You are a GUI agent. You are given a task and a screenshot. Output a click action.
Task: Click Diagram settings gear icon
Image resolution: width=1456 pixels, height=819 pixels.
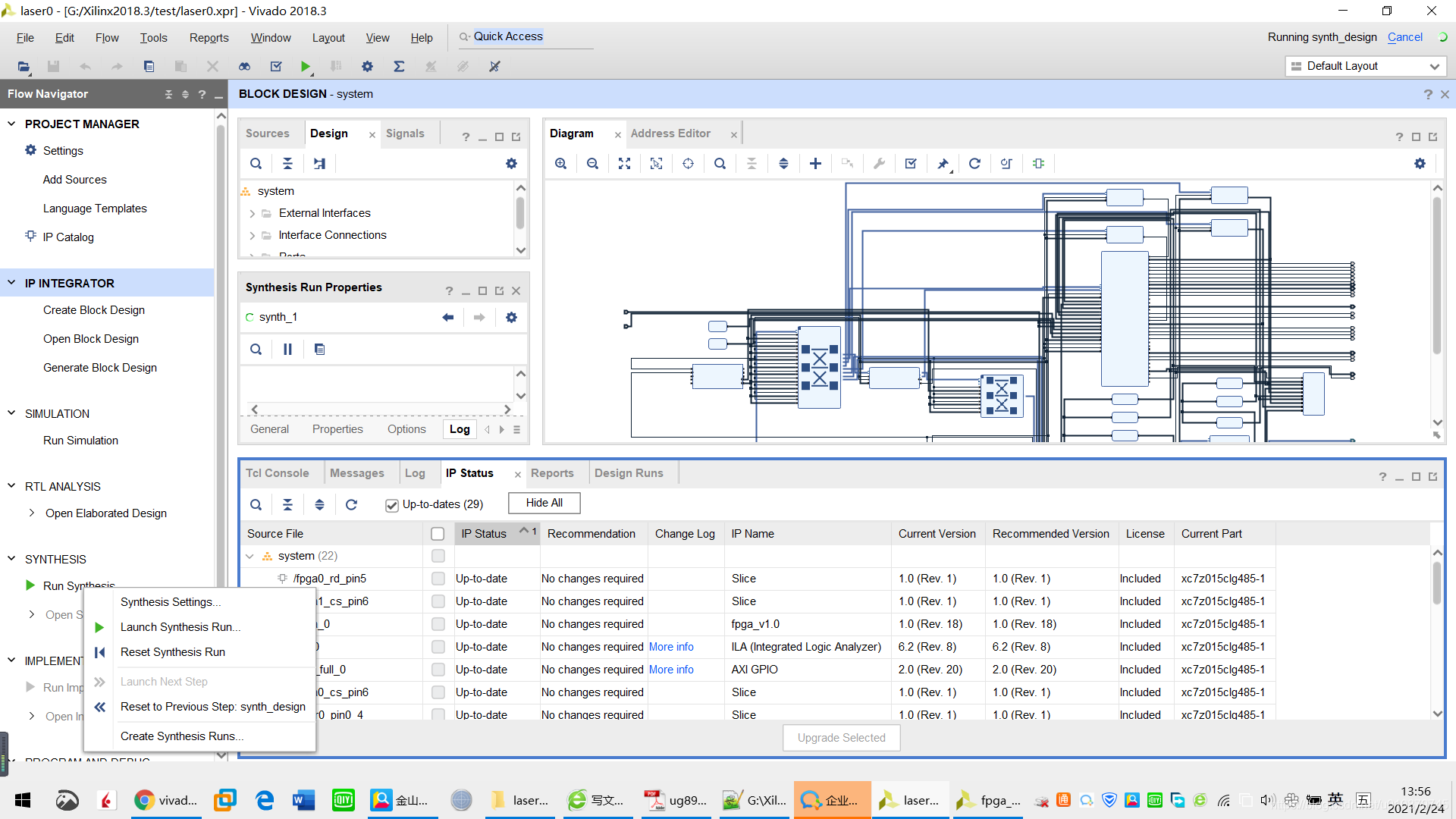[x=1420, y=164]
